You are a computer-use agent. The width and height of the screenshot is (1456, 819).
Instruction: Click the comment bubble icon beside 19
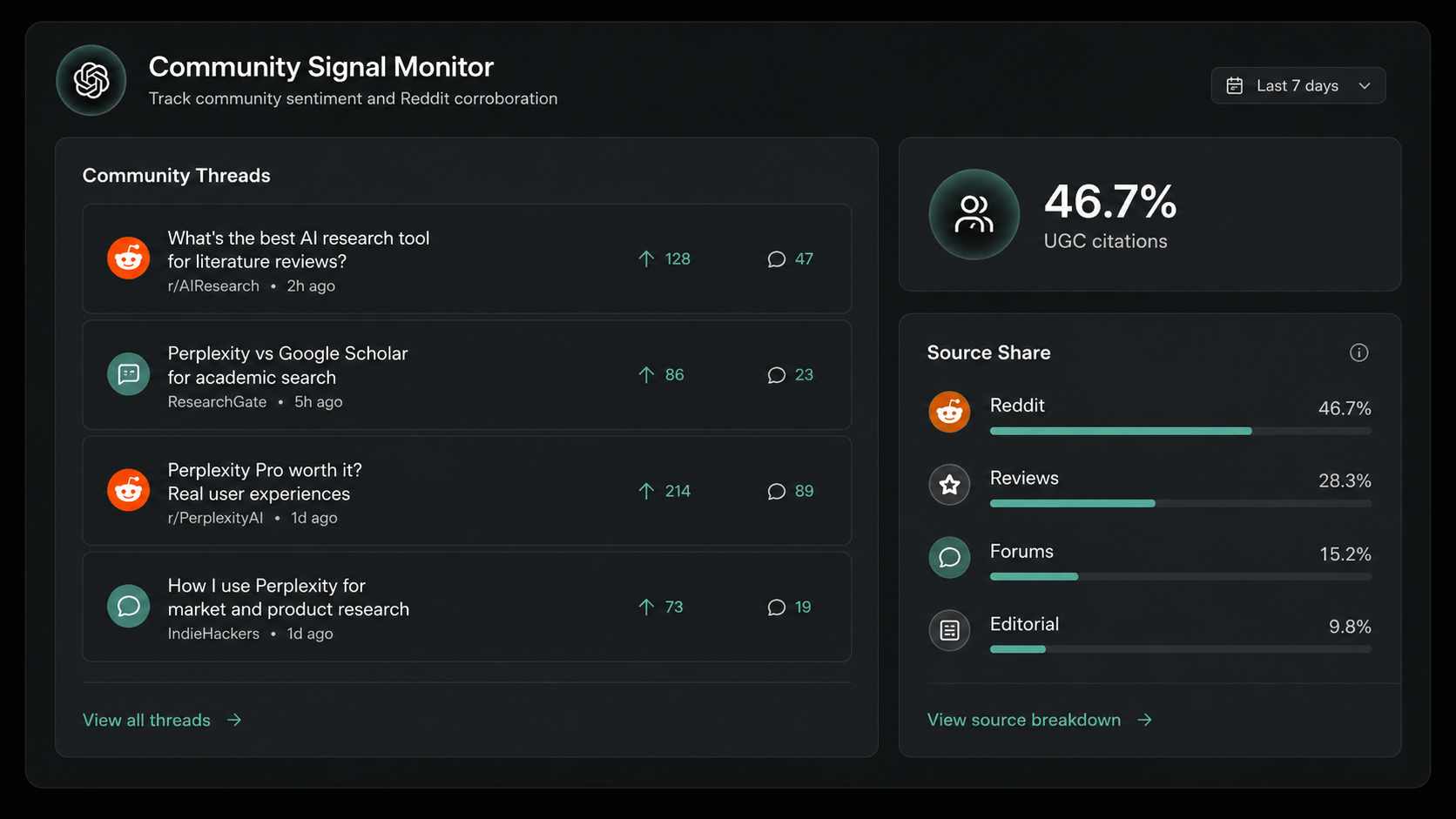[x=776, y=608]
